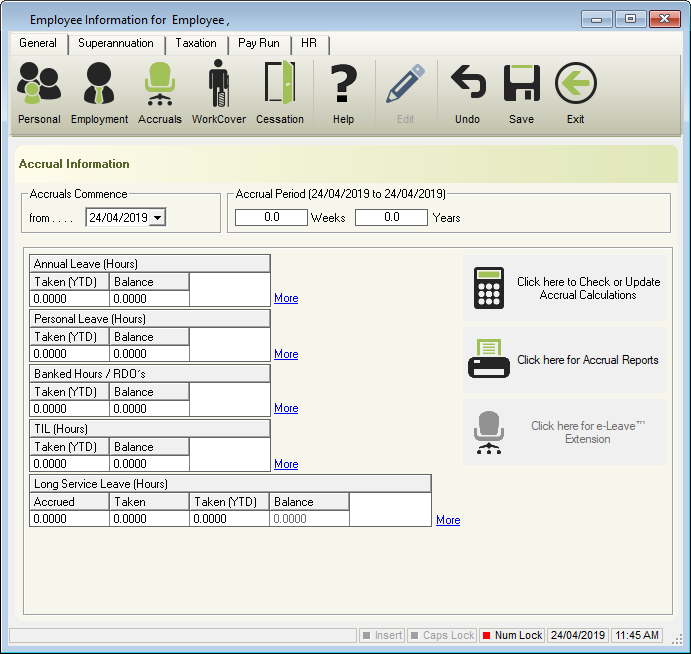This screenshot has height=654, width=691.
Task: Open the Cessation door icon
Action: pyautogui.click(x=280, y=93)
